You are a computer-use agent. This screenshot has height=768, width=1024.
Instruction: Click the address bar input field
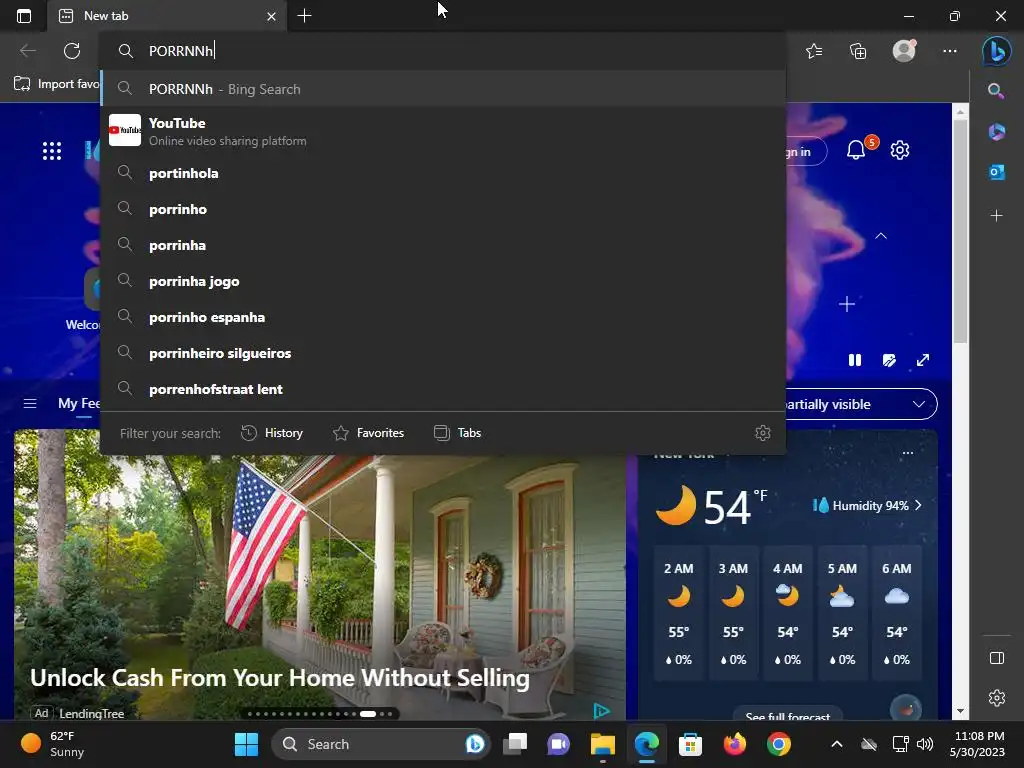click(x=443, y=51)
